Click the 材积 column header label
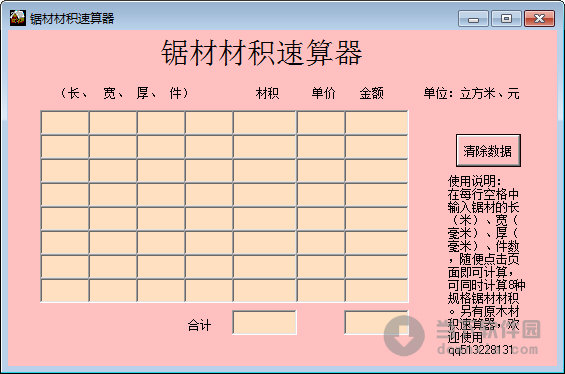 click(x=267, y=93)
